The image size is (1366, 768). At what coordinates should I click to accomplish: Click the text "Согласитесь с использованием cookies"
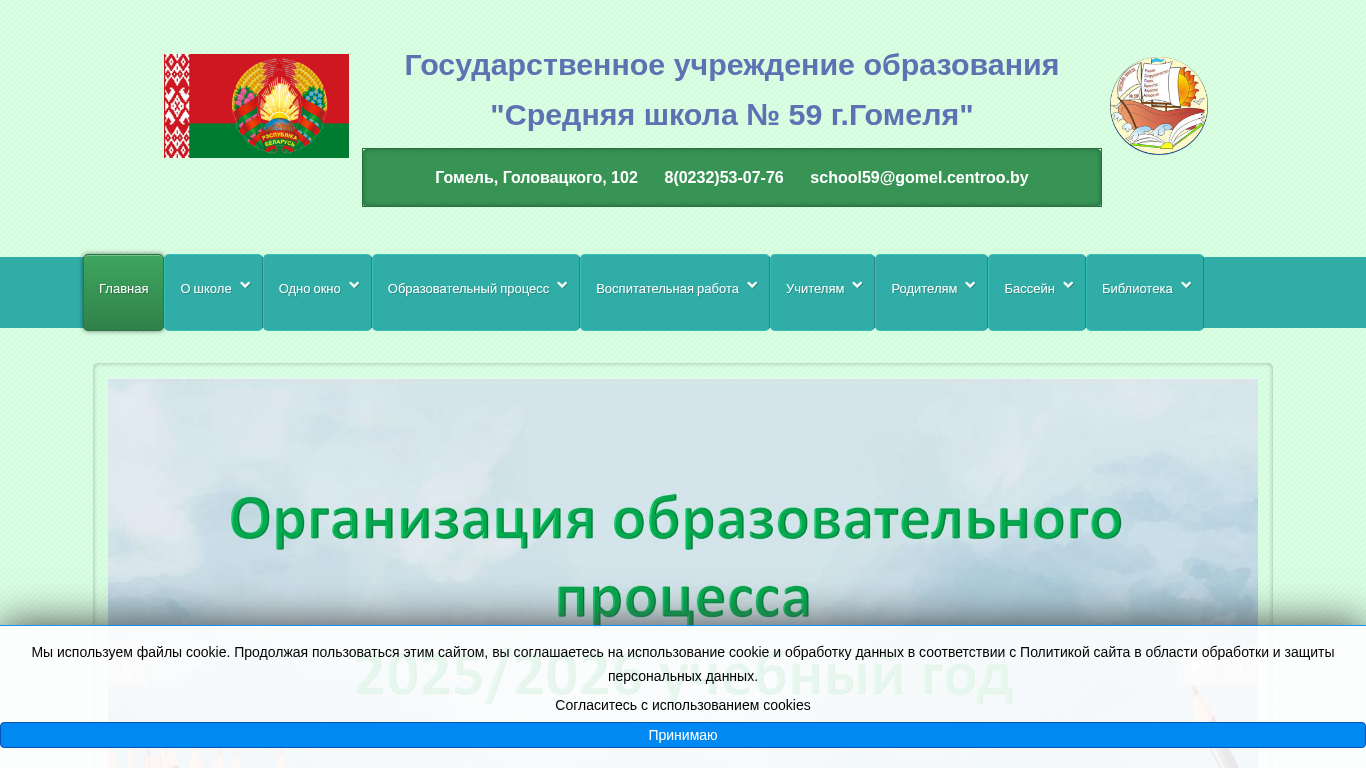[x=683, y=705]
